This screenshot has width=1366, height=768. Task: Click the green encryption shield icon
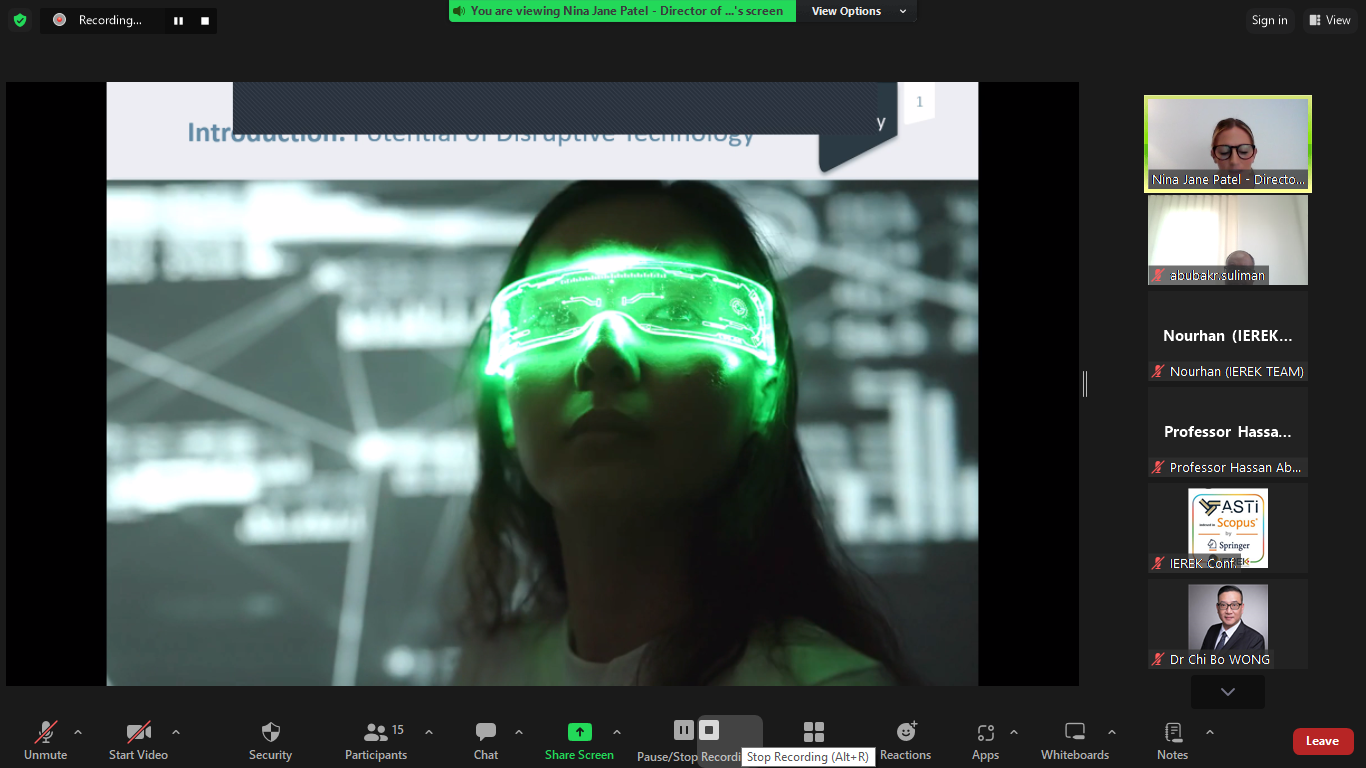[x=20, y=20]
